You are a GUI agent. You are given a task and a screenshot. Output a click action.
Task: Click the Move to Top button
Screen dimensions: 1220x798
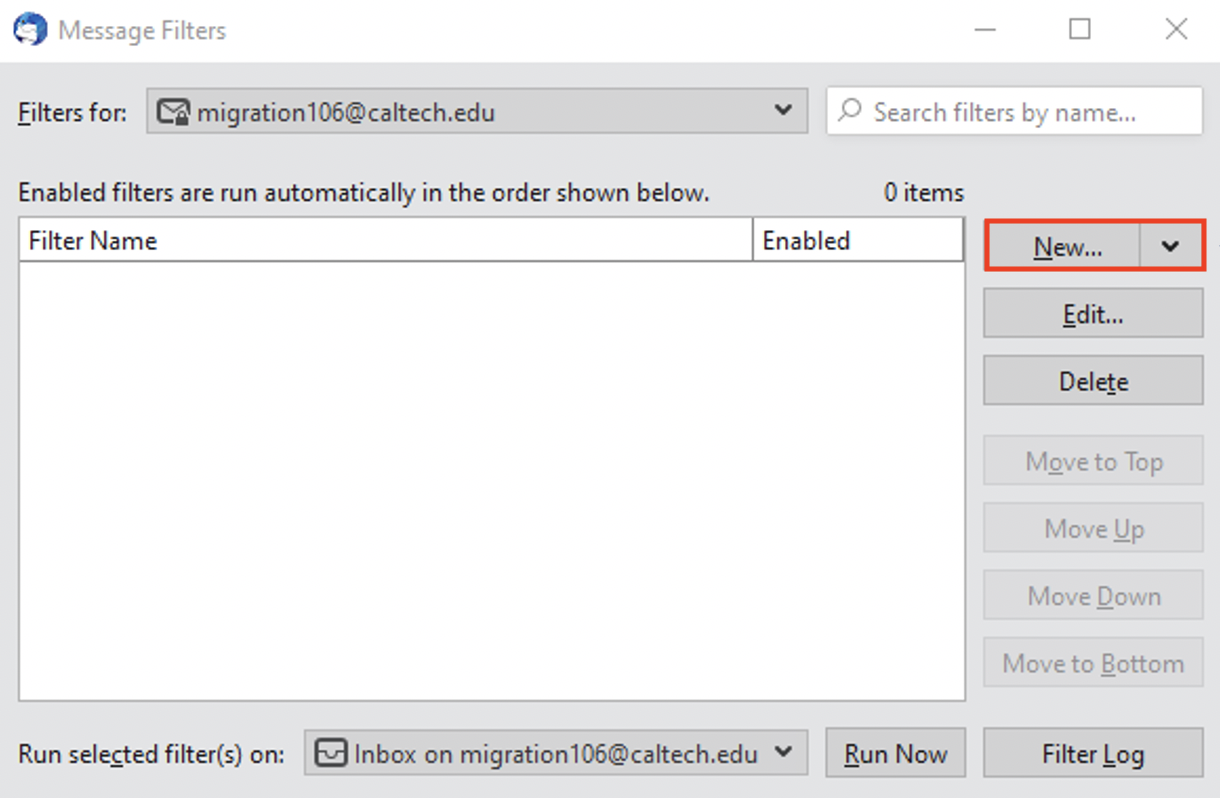point(1093,461)
